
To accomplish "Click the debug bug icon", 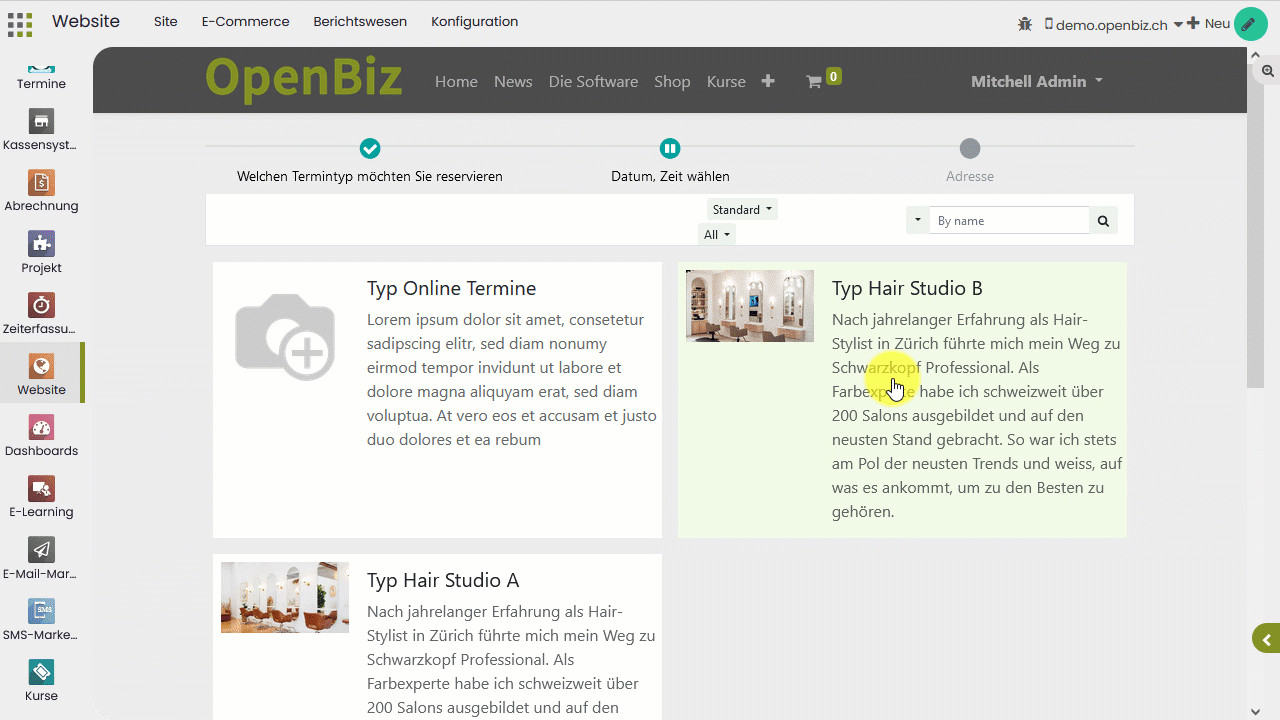I will pyautogui.click(x=1024, y=24).
